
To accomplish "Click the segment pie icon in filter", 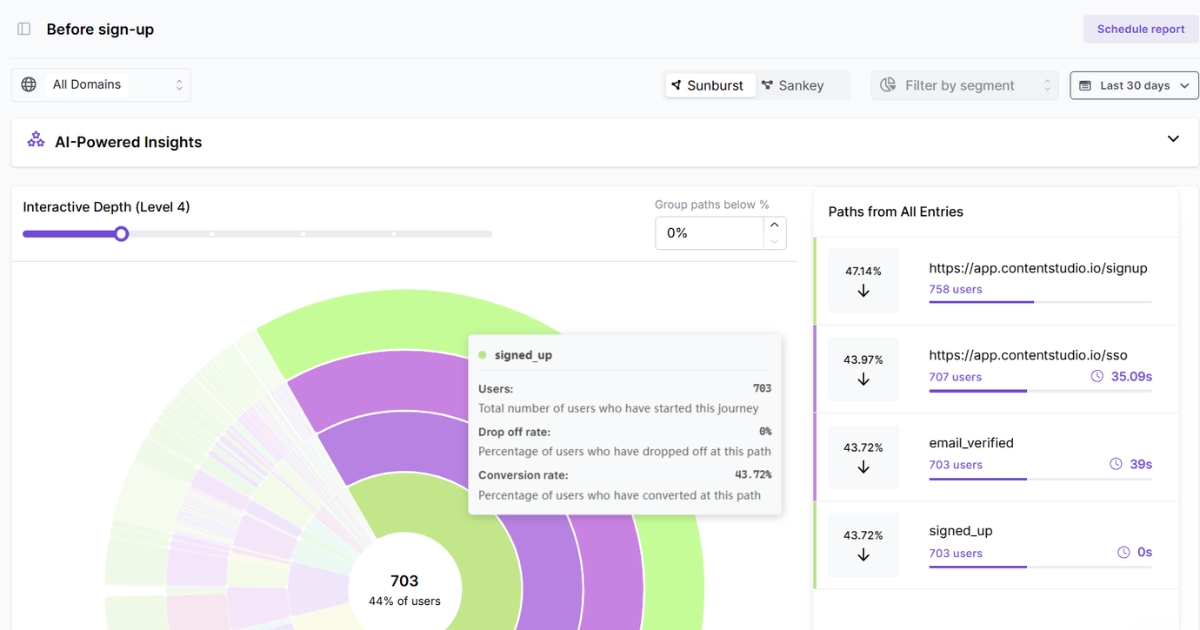I will [x=887, y=85].
